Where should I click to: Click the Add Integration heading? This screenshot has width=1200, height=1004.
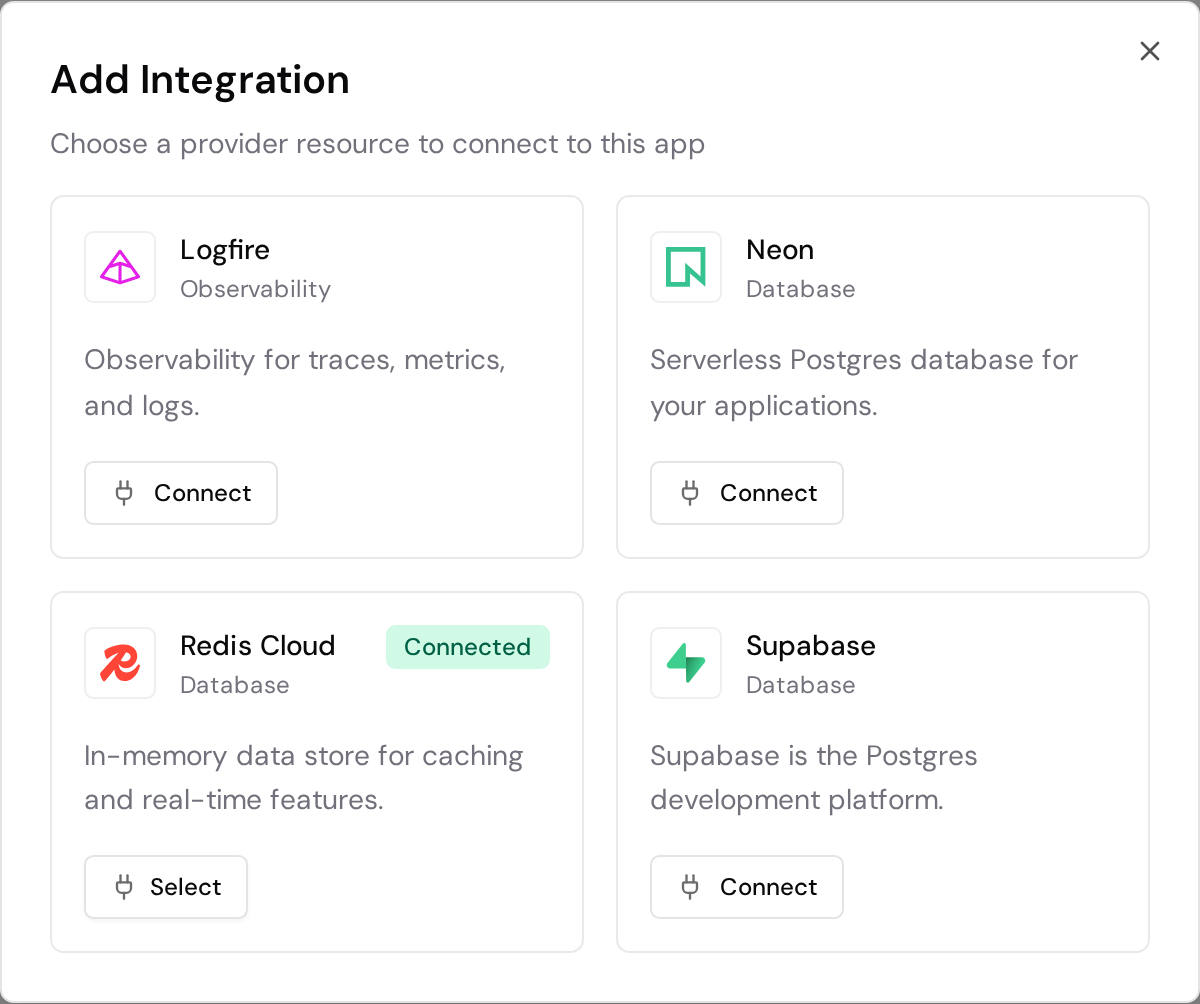200,80
